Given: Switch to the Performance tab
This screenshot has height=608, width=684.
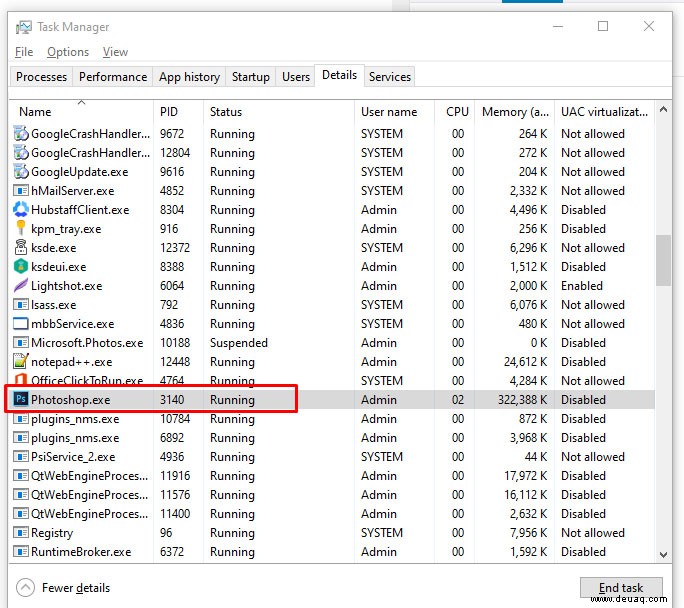Looking at the screenshot, I should click(x=113, y=77).
